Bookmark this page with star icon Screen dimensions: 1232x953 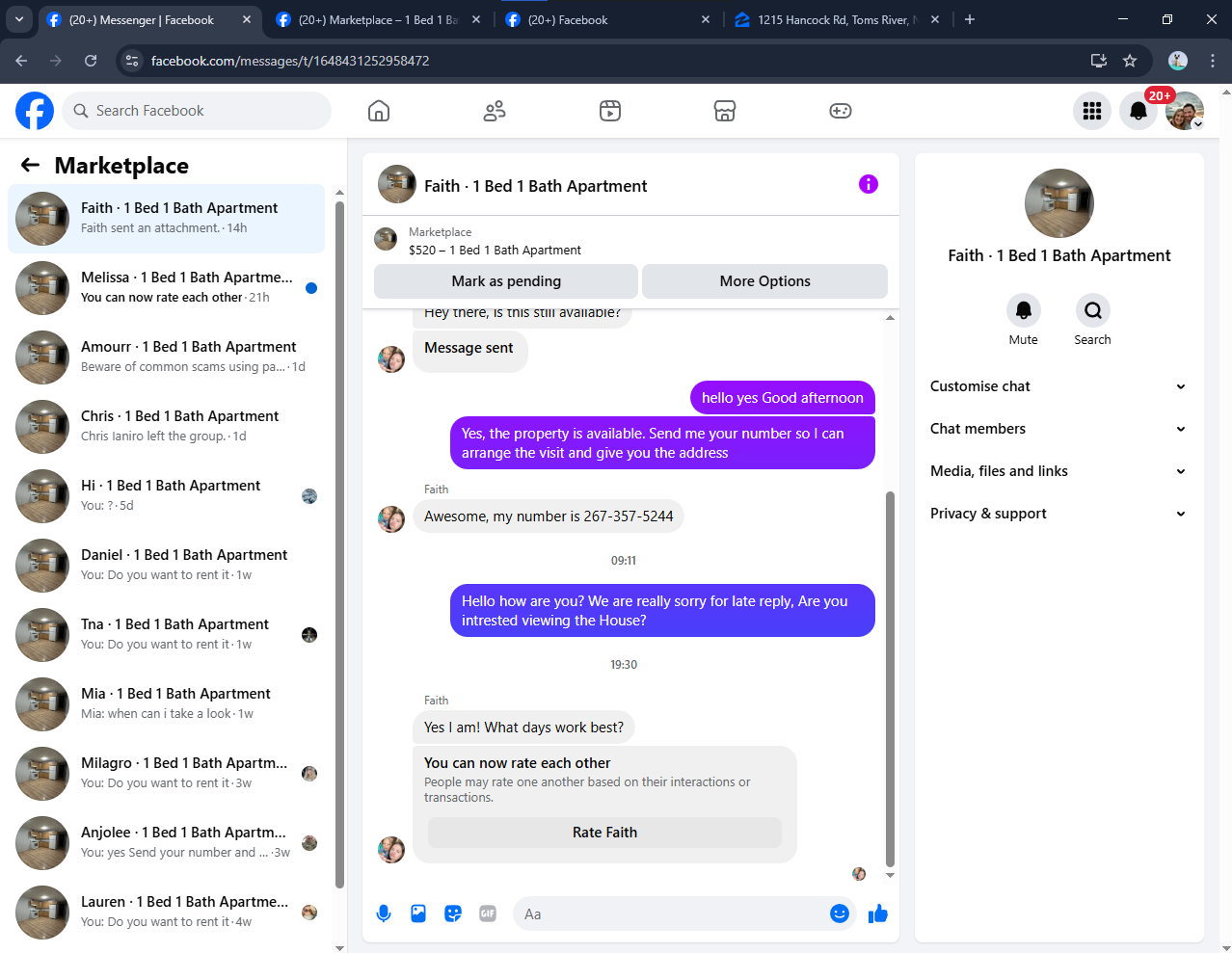tap(1130, 61)
